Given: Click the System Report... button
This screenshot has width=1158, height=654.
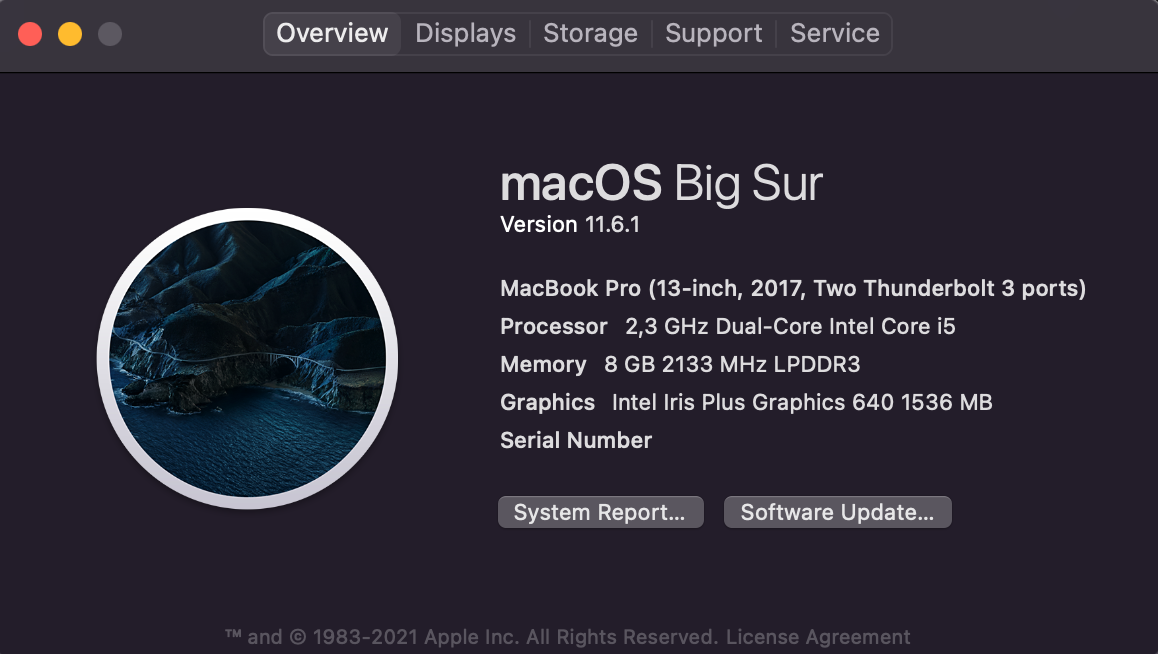Looking at the screenshot, I should point(600,512).
